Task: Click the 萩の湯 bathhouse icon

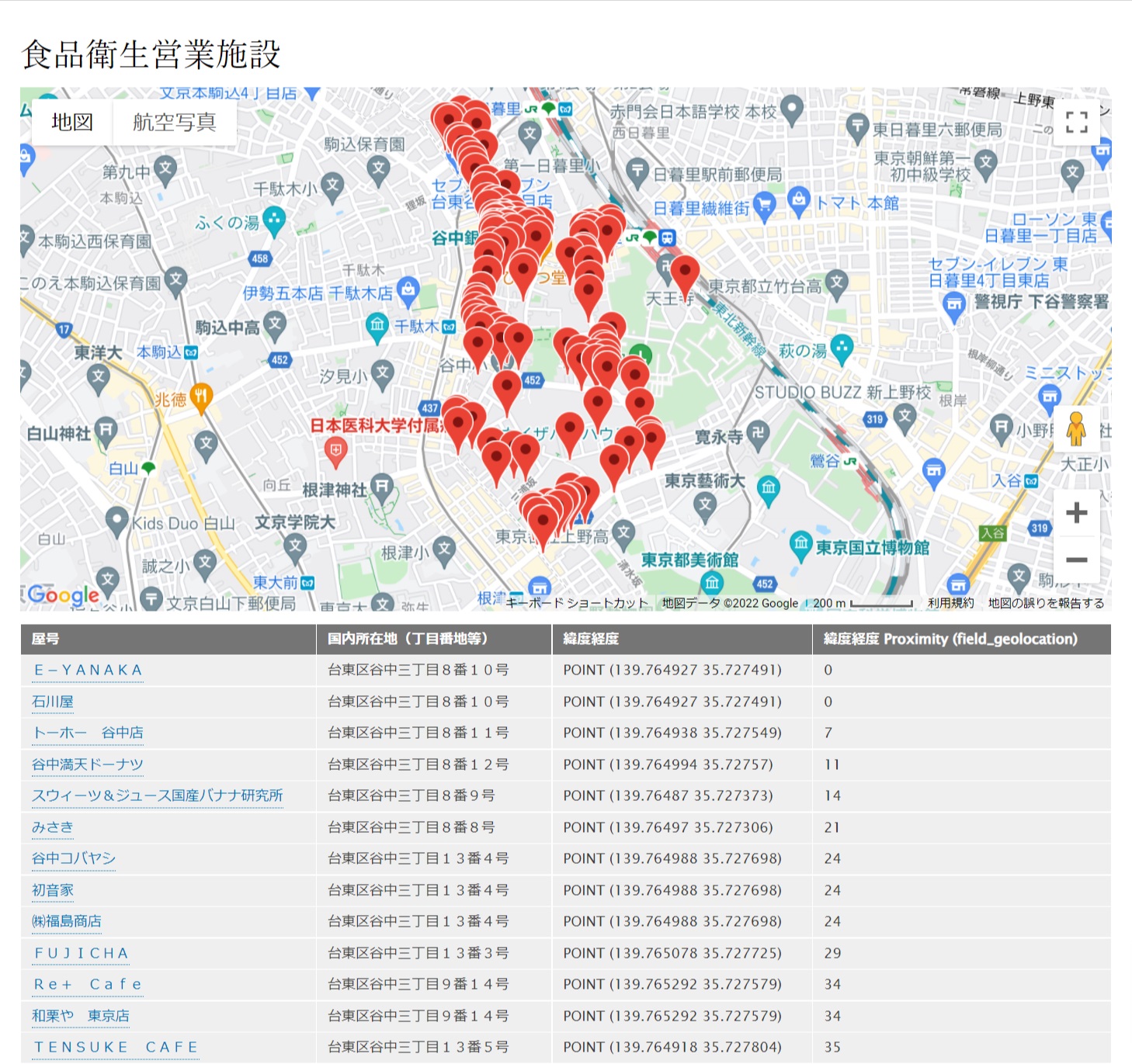Action: (842, 349)
